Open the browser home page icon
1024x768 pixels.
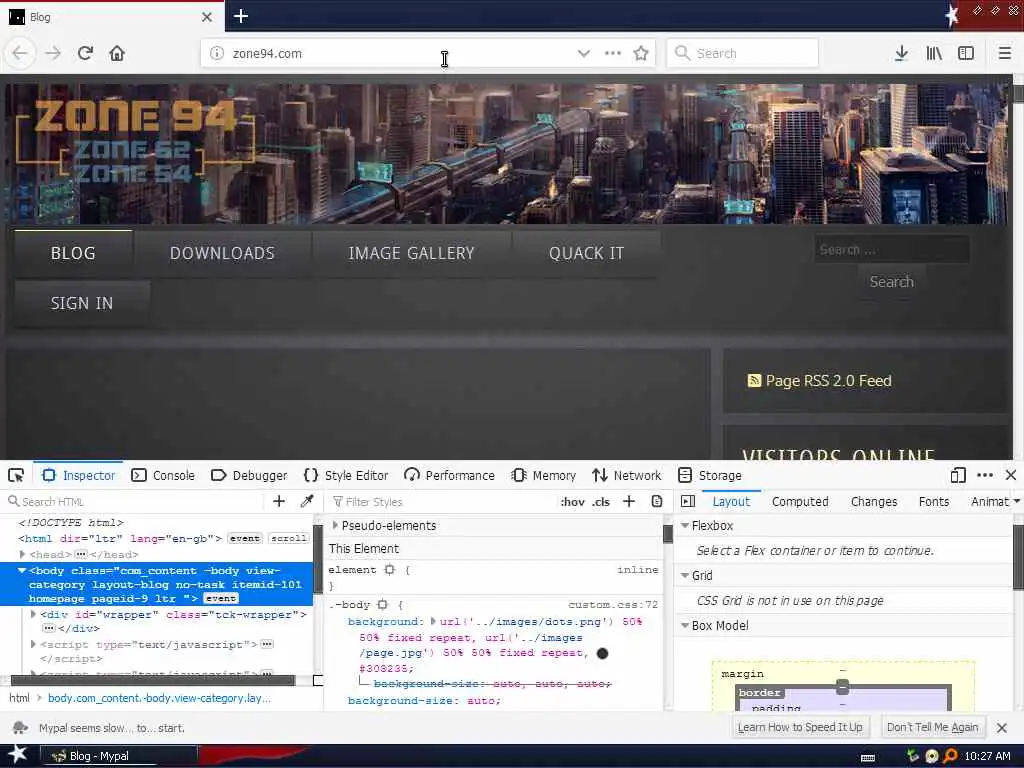pos(117,53)
